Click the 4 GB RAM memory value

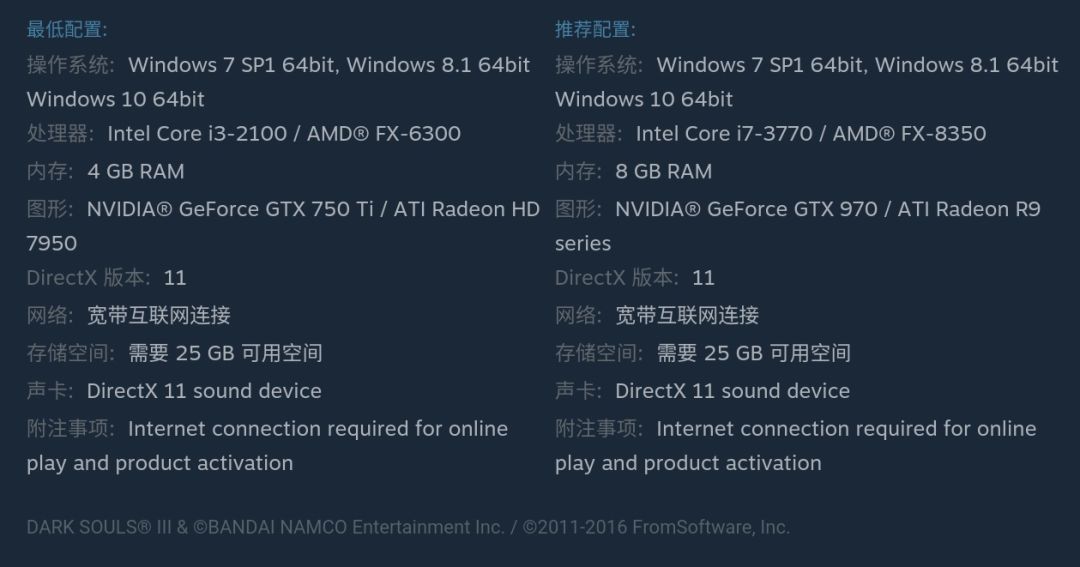click(136, 172)
